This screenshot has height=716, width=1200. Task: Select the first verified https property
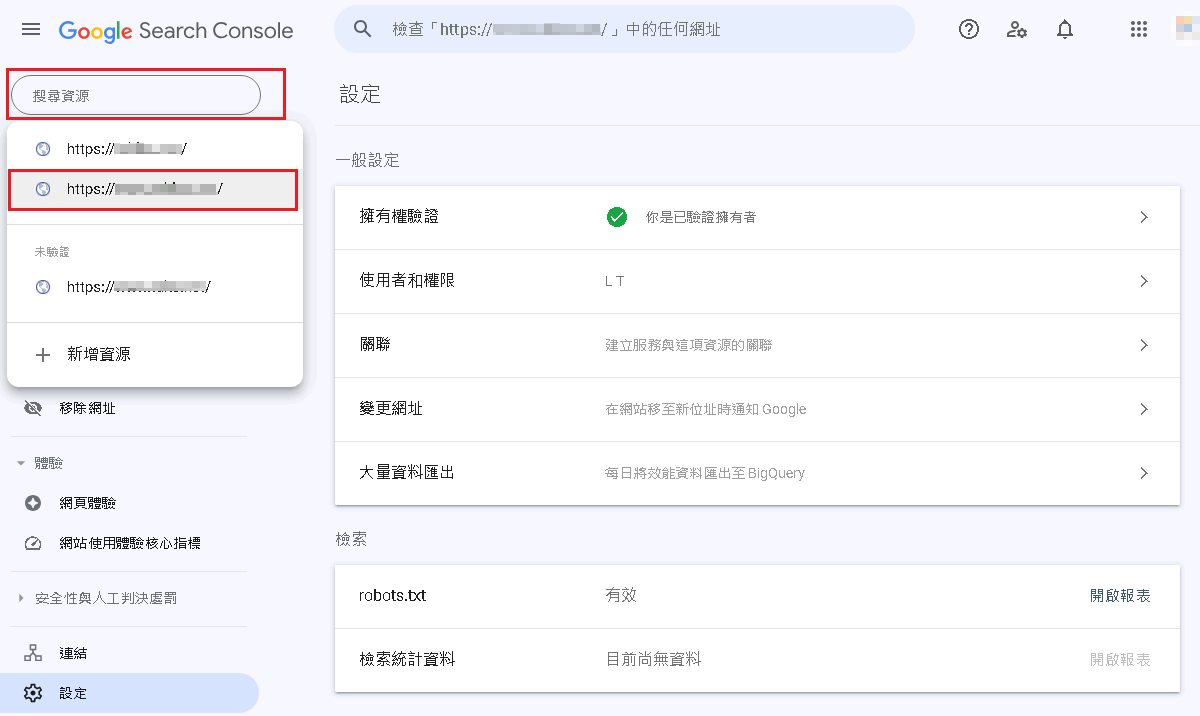tap(154, 149)
